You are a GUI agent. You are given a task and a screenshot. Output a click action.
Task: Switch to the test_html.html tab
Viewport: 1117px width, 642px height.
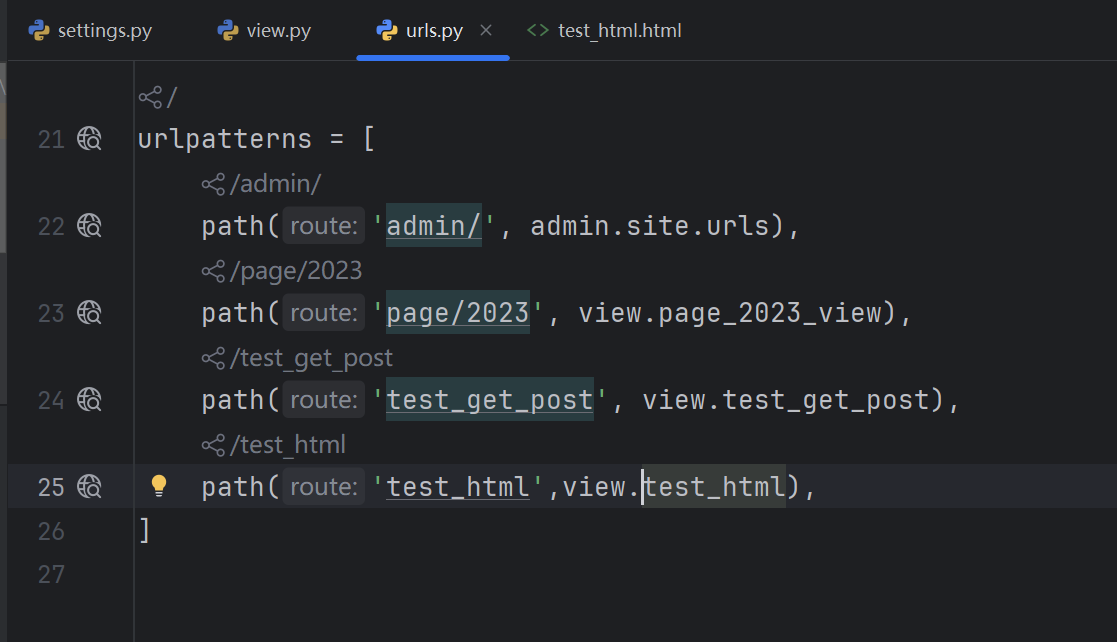(606, 31)
